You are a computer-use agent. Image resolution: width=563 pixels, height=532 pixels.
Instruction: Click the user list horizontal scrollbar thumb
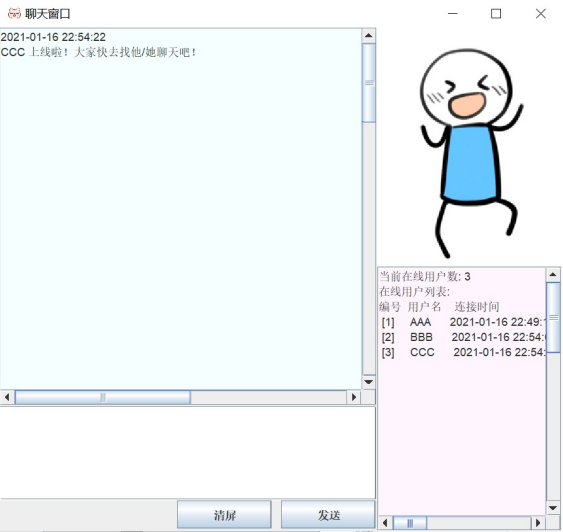(x=410, y=523)
